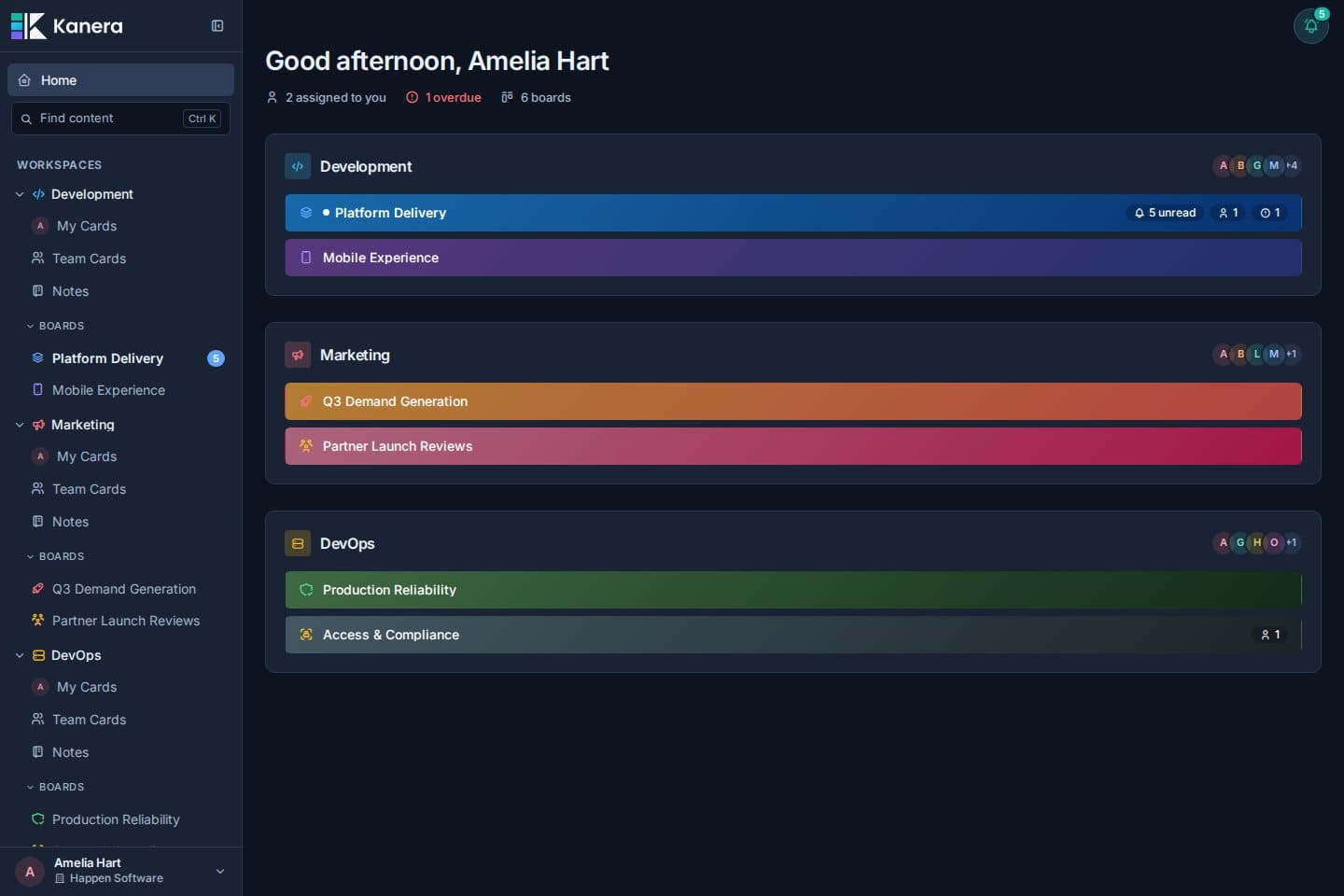Click the Marketing heading in main panel
Image resolution: width=1344 pixels, height=896 pixels.
pyautogui.click(x=355, y=355)
